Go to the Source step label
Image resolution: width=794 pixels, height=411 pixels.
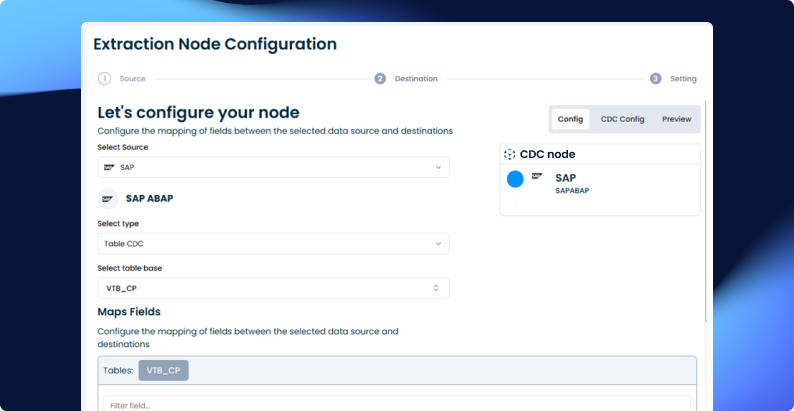[132, 78]
